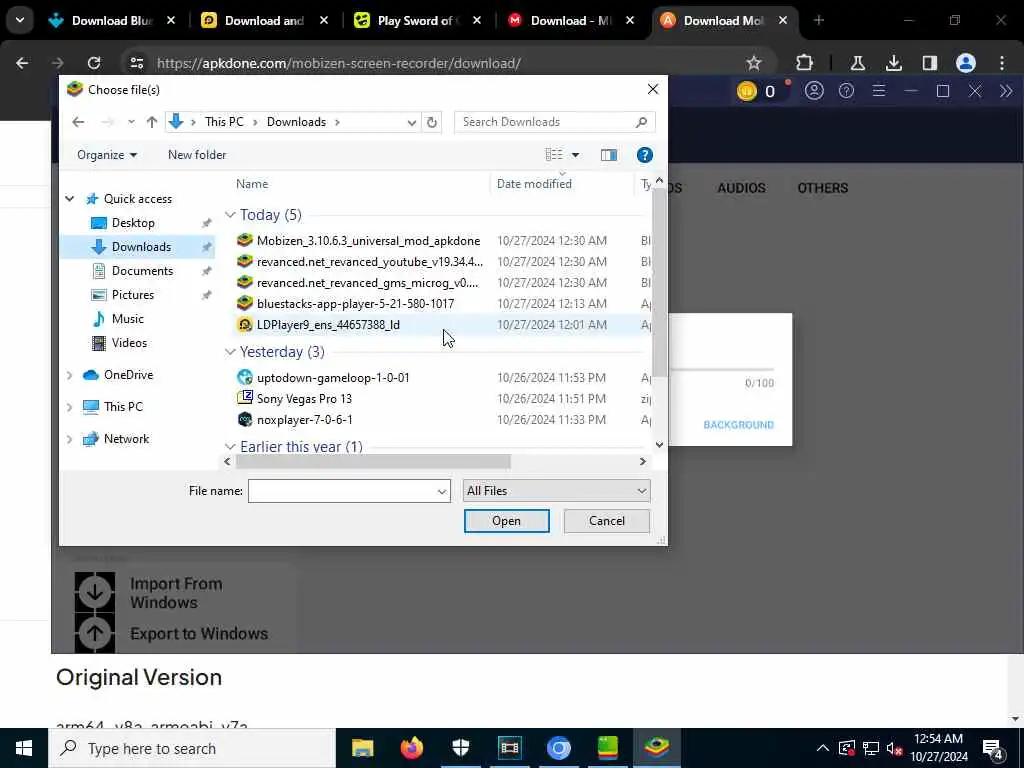Select Mobizen_3.10.6.3_universal_mod_apkdone file
Image resolution: width=1024 pixels, height=768 pixels.
(x=368, y=241)
